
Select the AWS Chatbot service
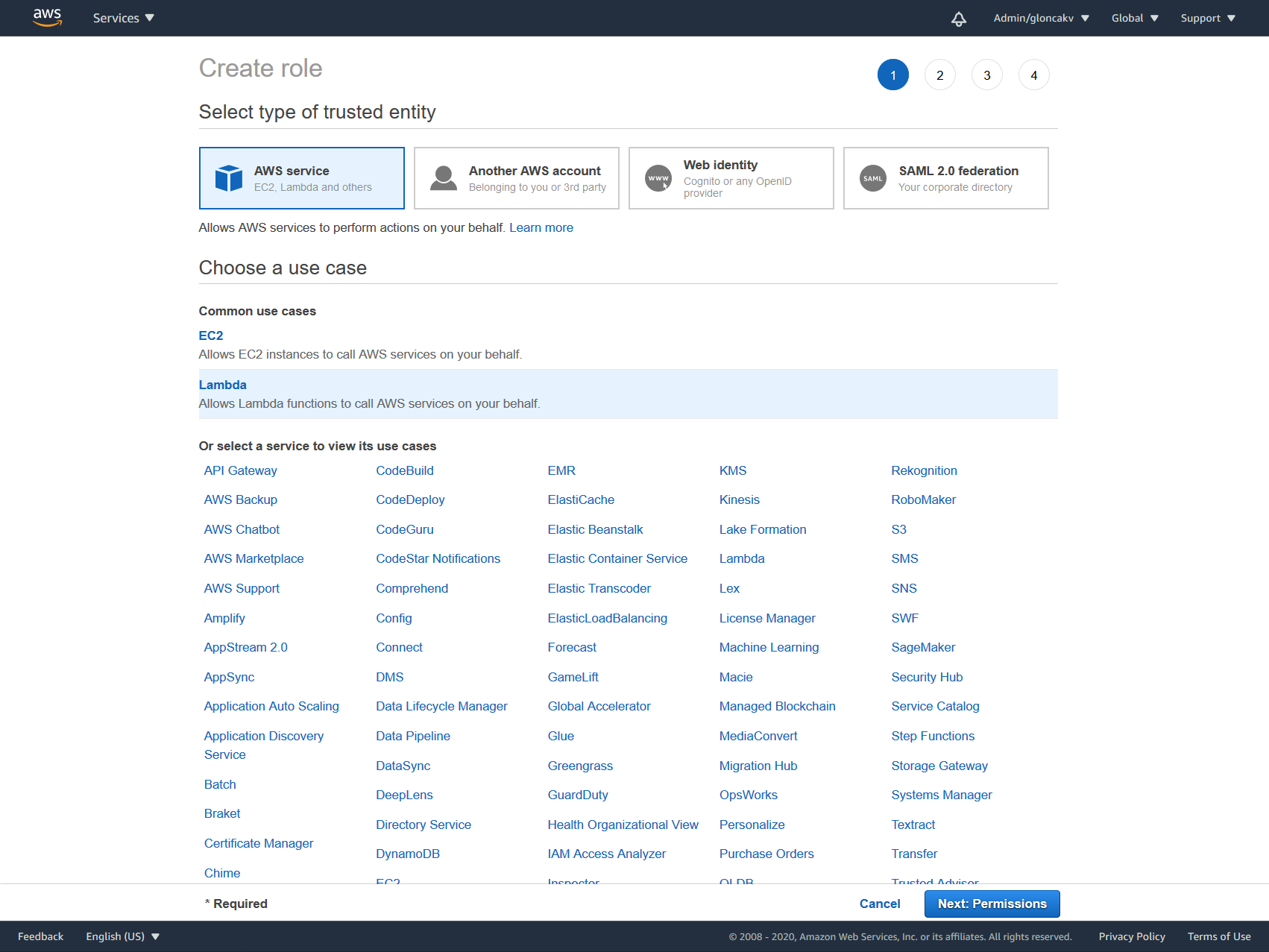coord(242,529)
